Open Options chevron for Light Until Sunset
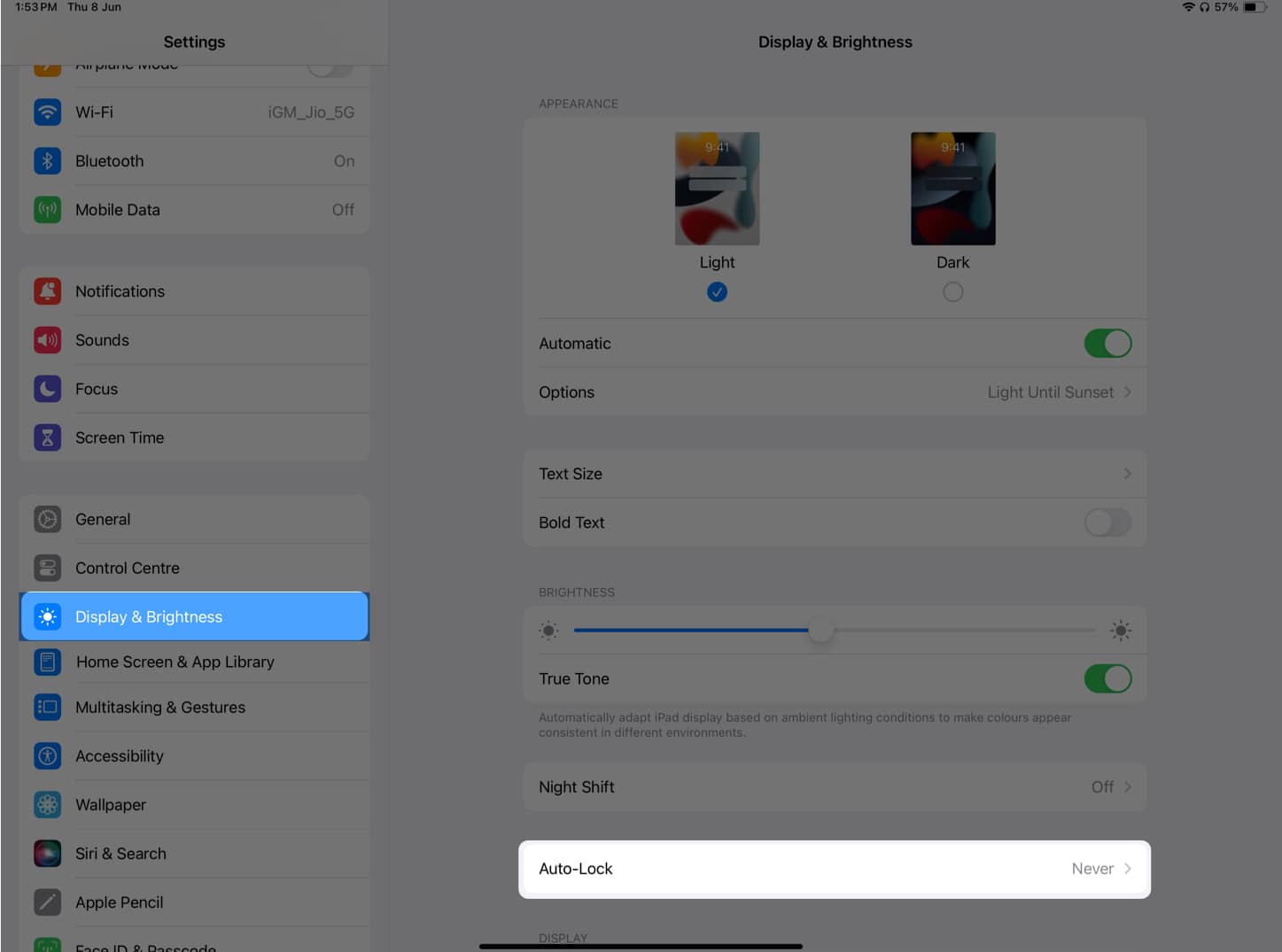The width and height of the screenshot is (1282, 952). 1127,392
